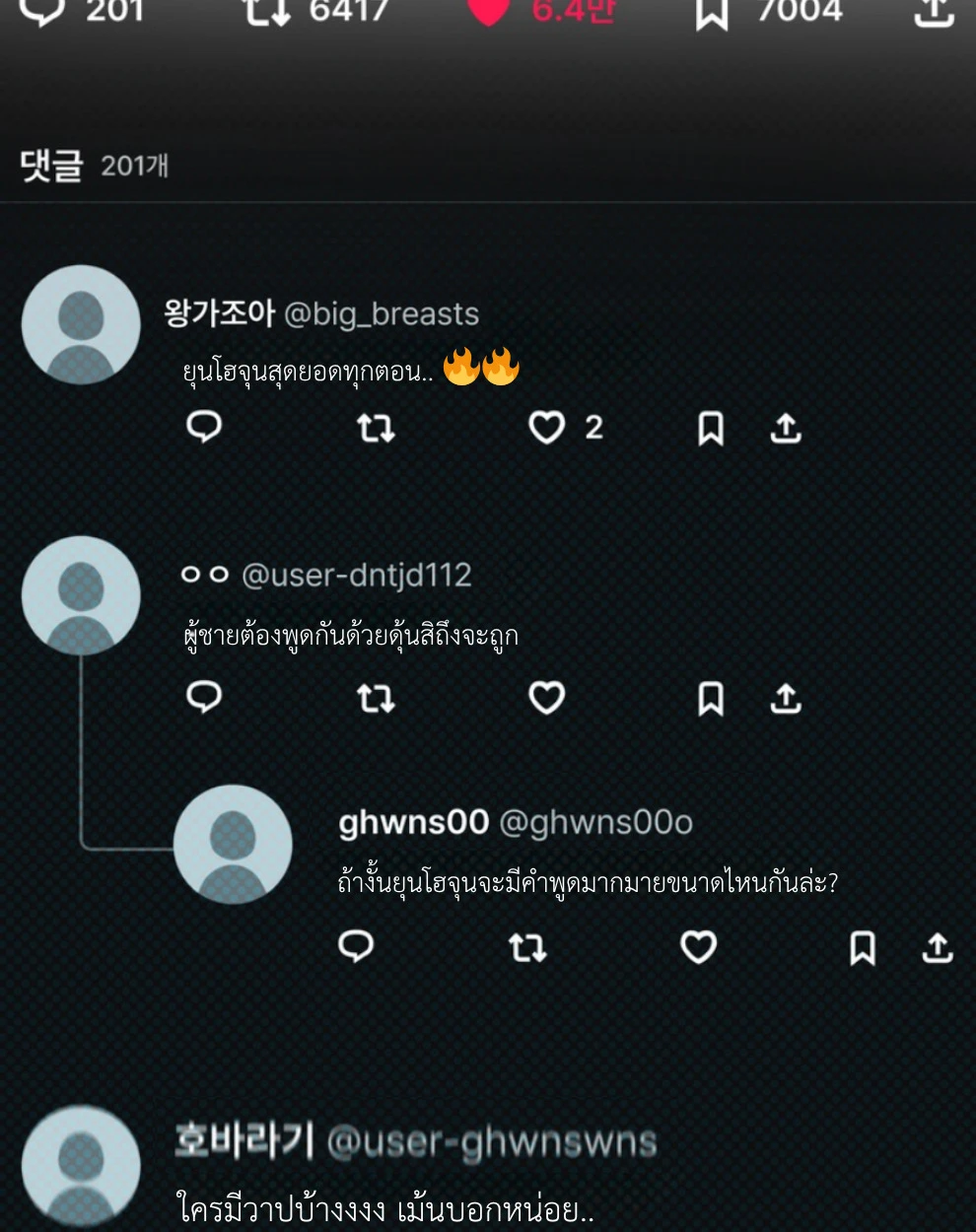Image resolution: width=976 pixels, height=1232 pixels.
Task: Share the @ghwns00o reply
Action: 938,948
